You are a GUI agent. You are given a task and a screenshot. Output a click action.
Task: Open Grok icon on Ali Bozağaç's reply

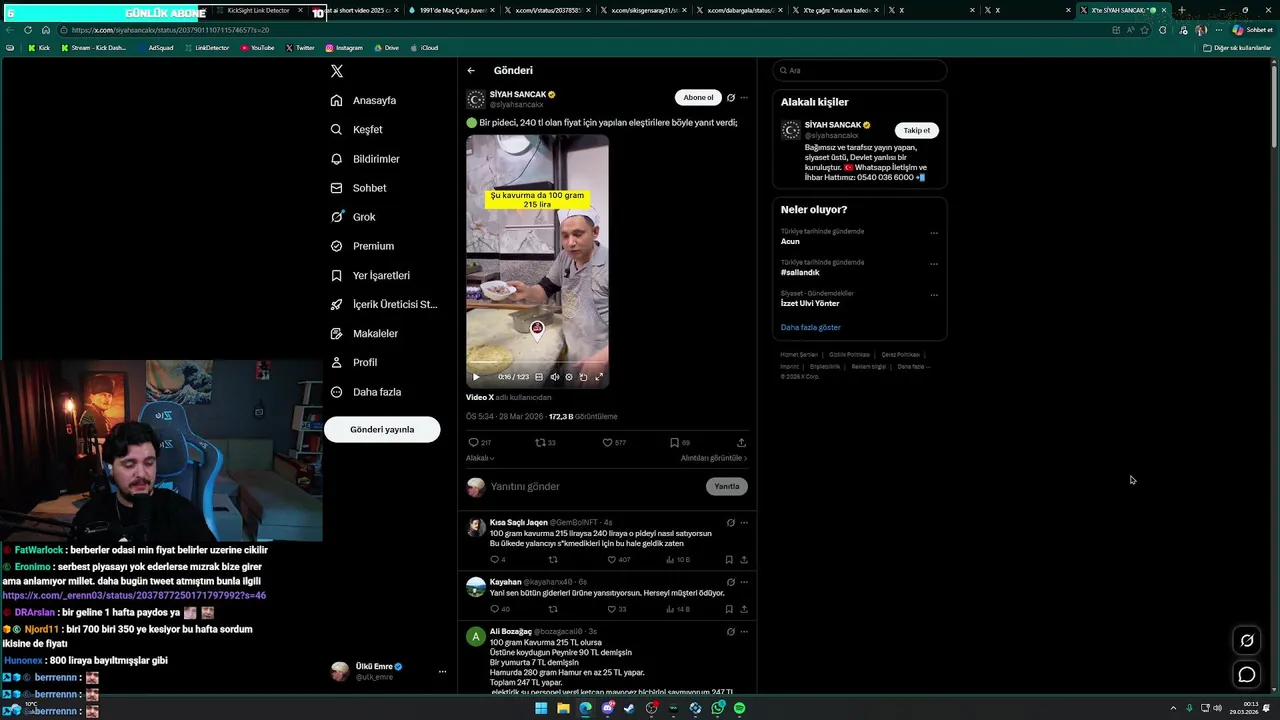point(731,632)
